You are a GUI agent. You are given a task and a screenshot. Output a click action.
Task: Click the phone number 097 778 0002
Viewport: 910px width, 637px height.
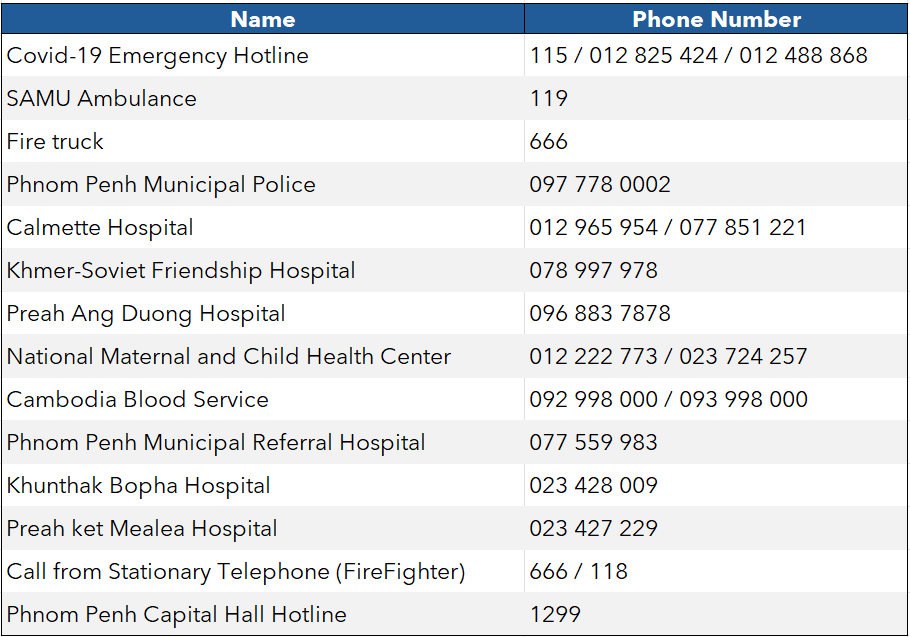click(600, 185)
